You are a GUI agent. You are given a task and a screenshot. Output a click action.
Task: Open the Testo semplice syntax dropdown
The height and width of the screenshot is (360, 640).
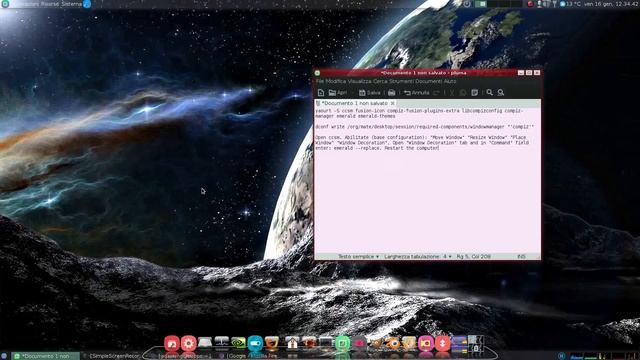coord(358,256)
